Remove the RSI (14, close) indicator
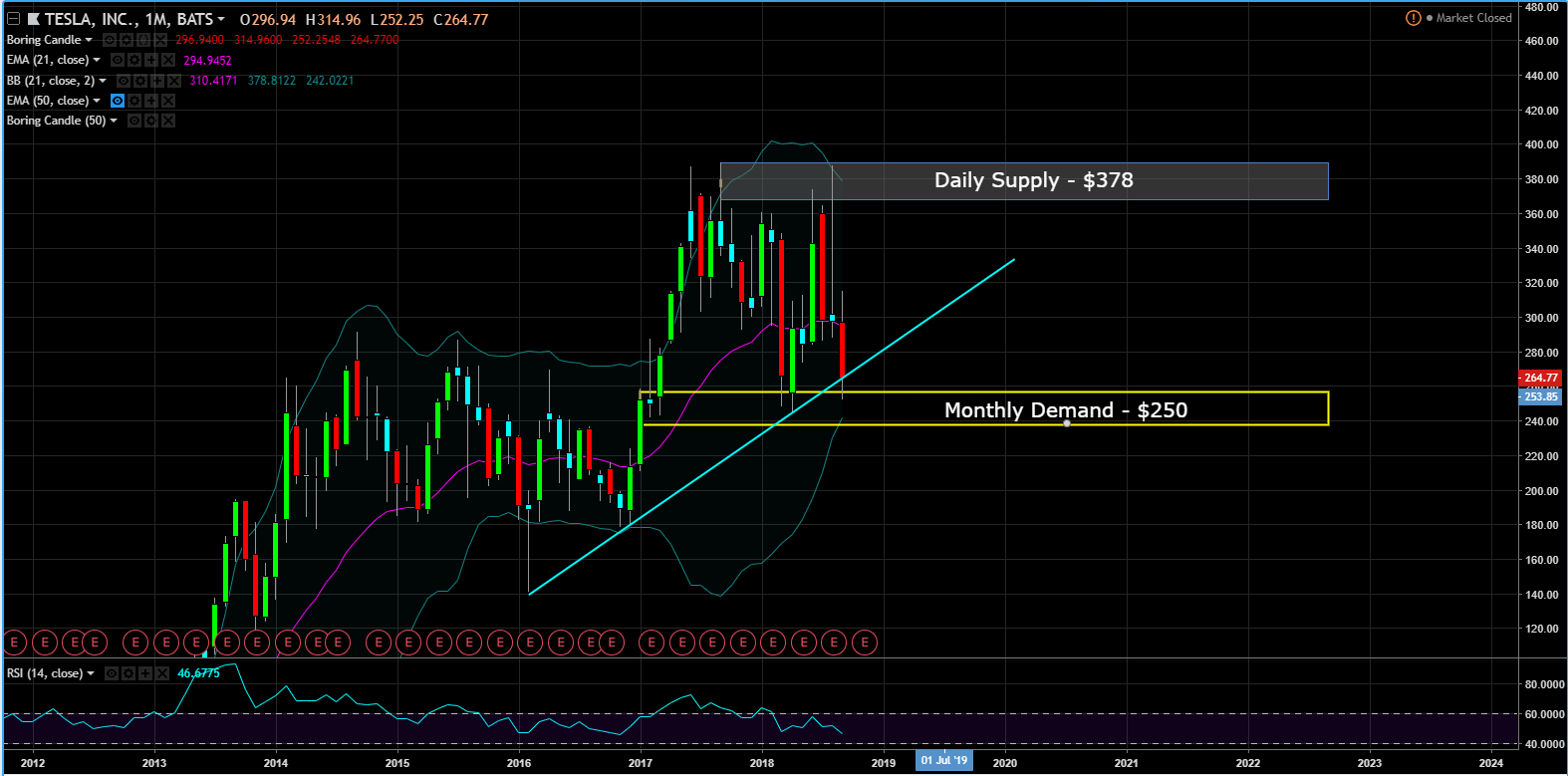 point(162,673)
